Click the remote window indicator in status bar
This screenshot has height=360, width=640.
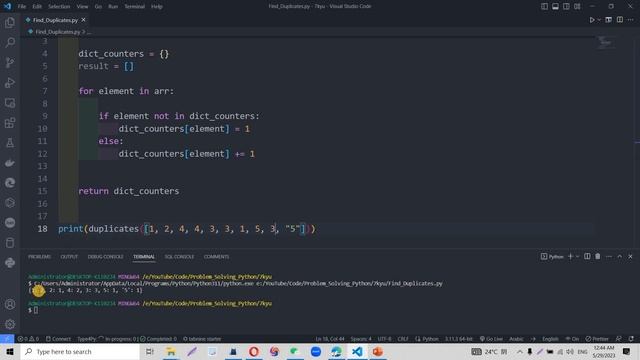[x=7, y=339]
